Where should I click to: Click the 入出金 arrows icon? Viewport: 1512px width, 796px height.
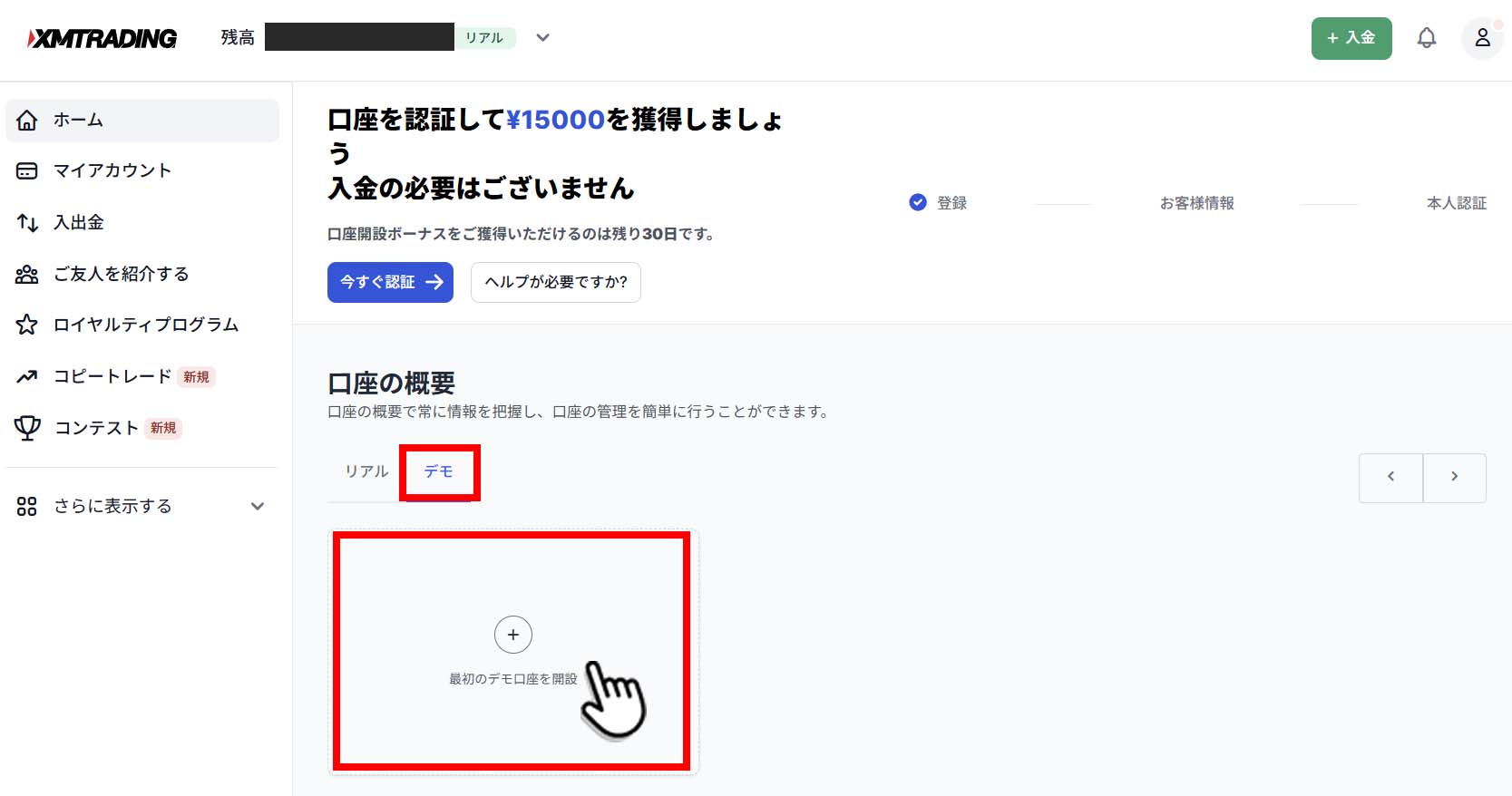point(27,222)
